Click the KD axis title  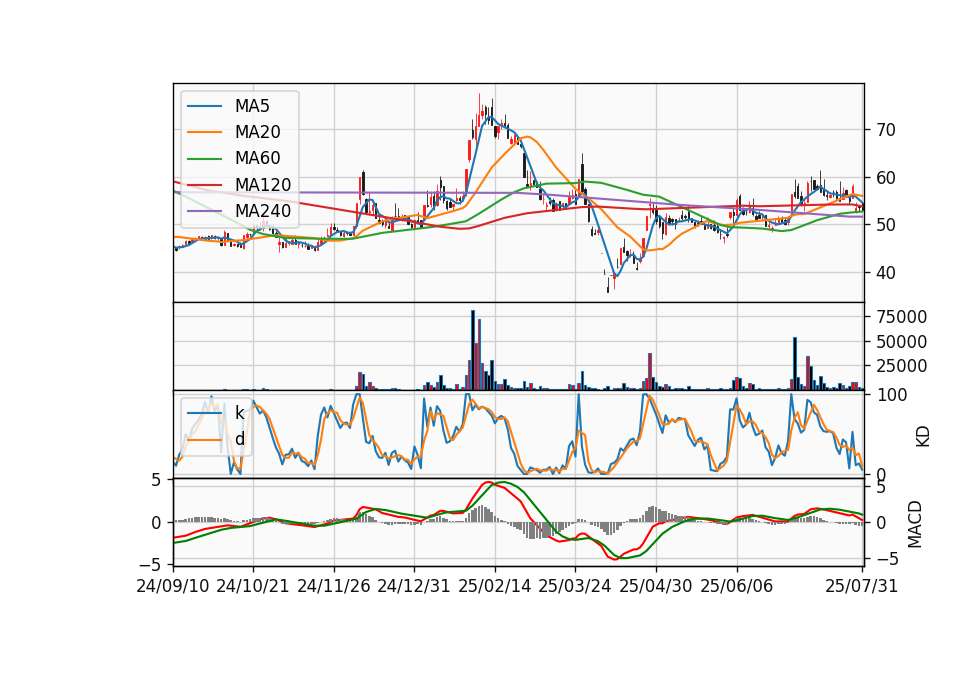point(923,436)
